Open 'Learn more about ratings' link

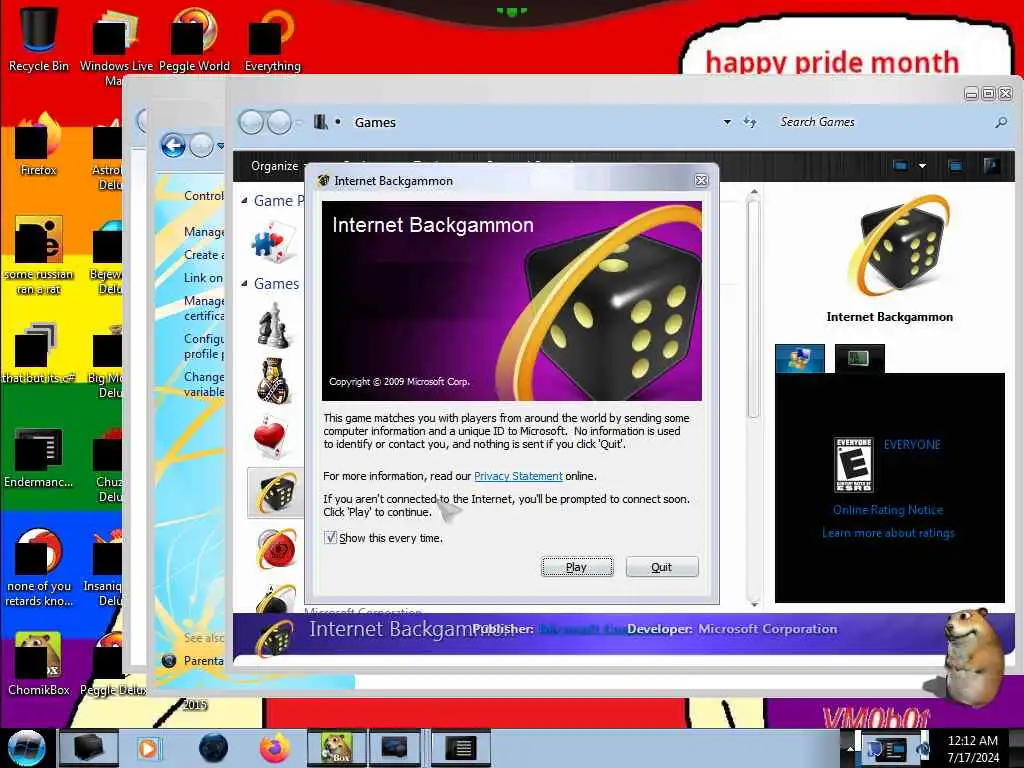tap(888, 533)
